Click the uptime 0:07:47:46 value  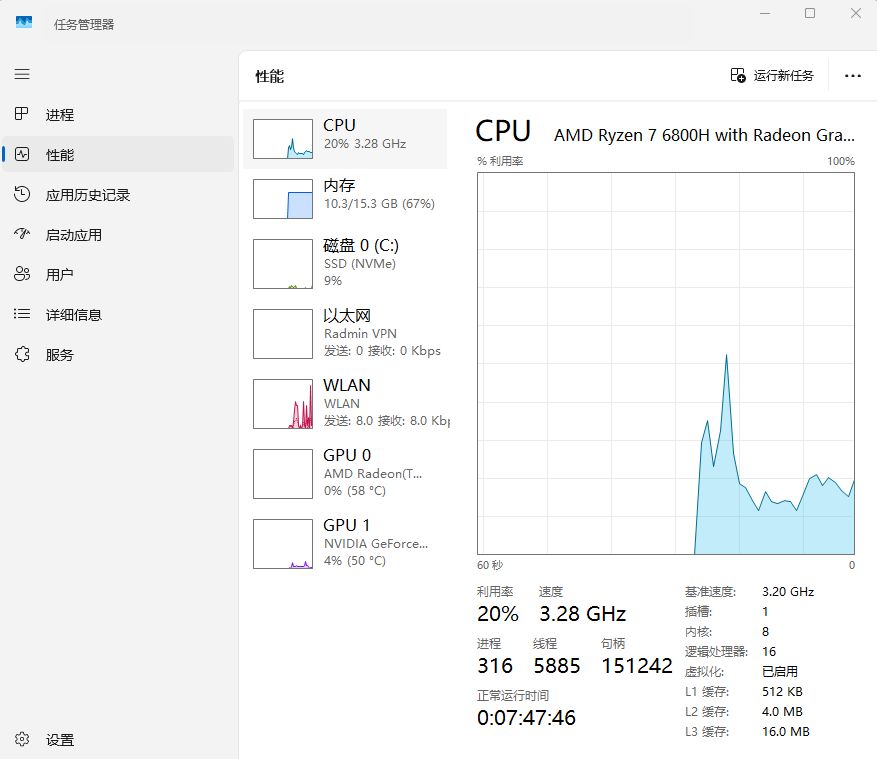click(526, 718)
